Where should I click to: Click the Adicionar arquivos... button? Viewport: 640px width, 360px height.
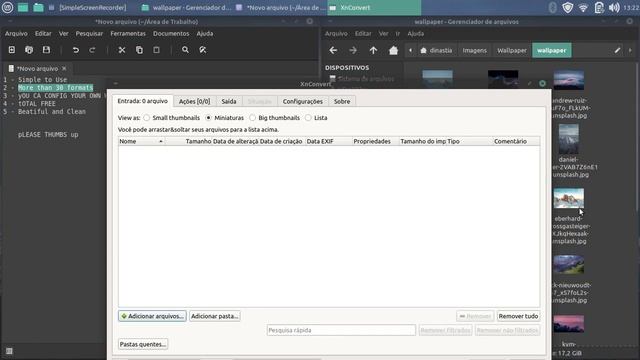pyautogui.click(x=152, y=316)
